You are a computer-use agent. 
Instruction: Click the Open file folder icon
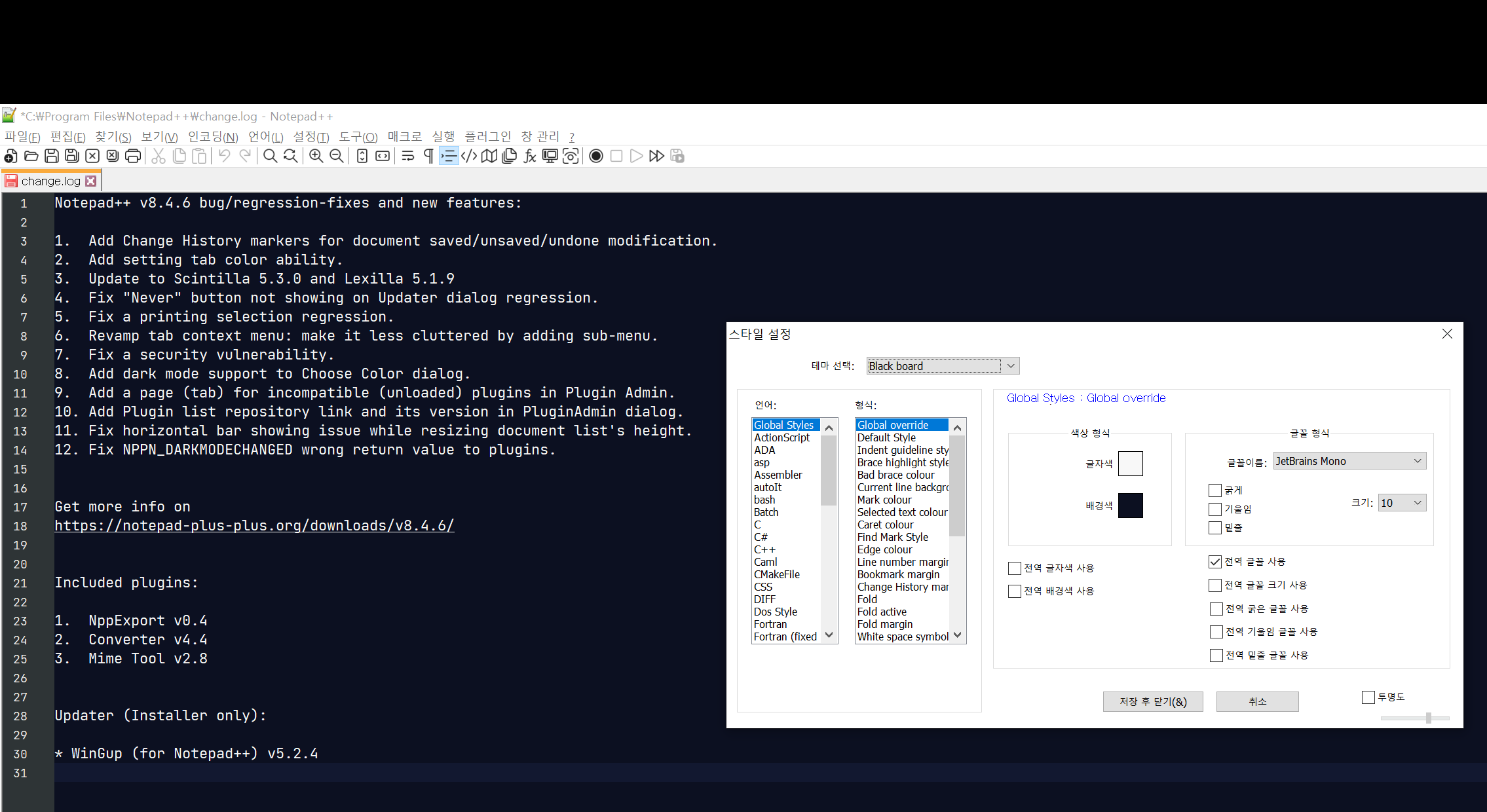point(31,156)
